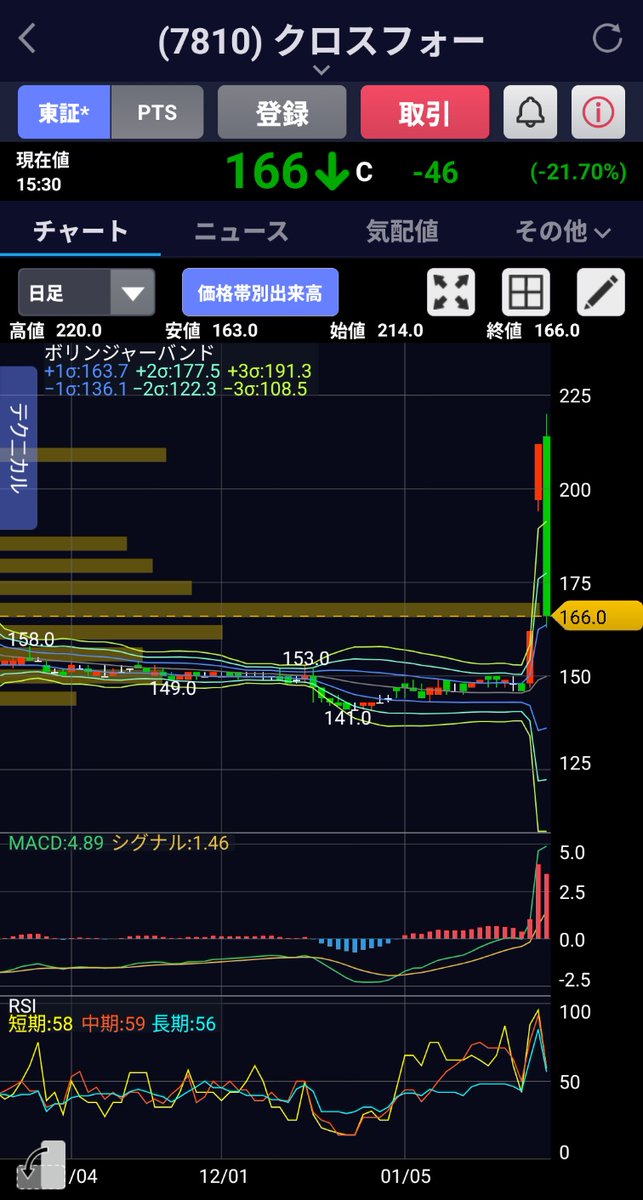Tap the 現在値 15:30 timestamp label

point(43,172)
